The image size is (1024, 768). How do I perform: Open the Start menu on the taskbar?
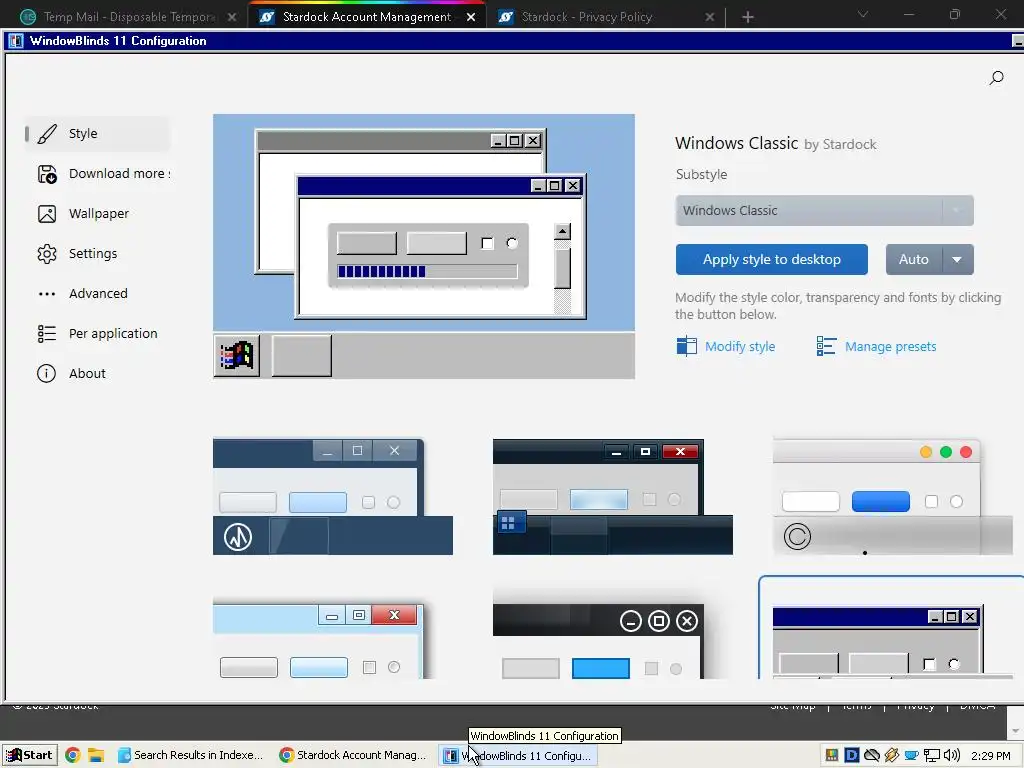click(x=29, y=756)
